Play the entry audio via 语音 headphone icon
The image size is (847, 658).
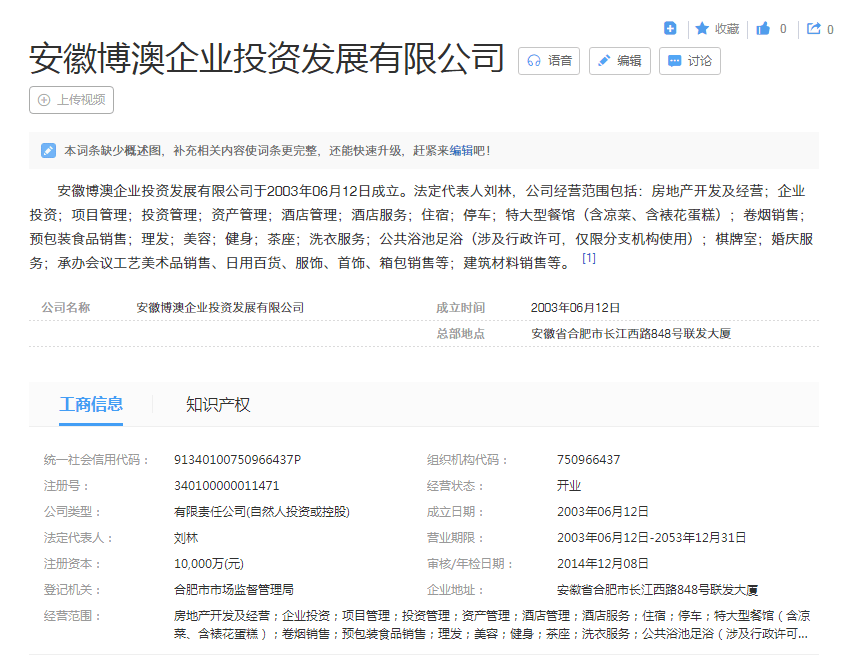(535, 61)
